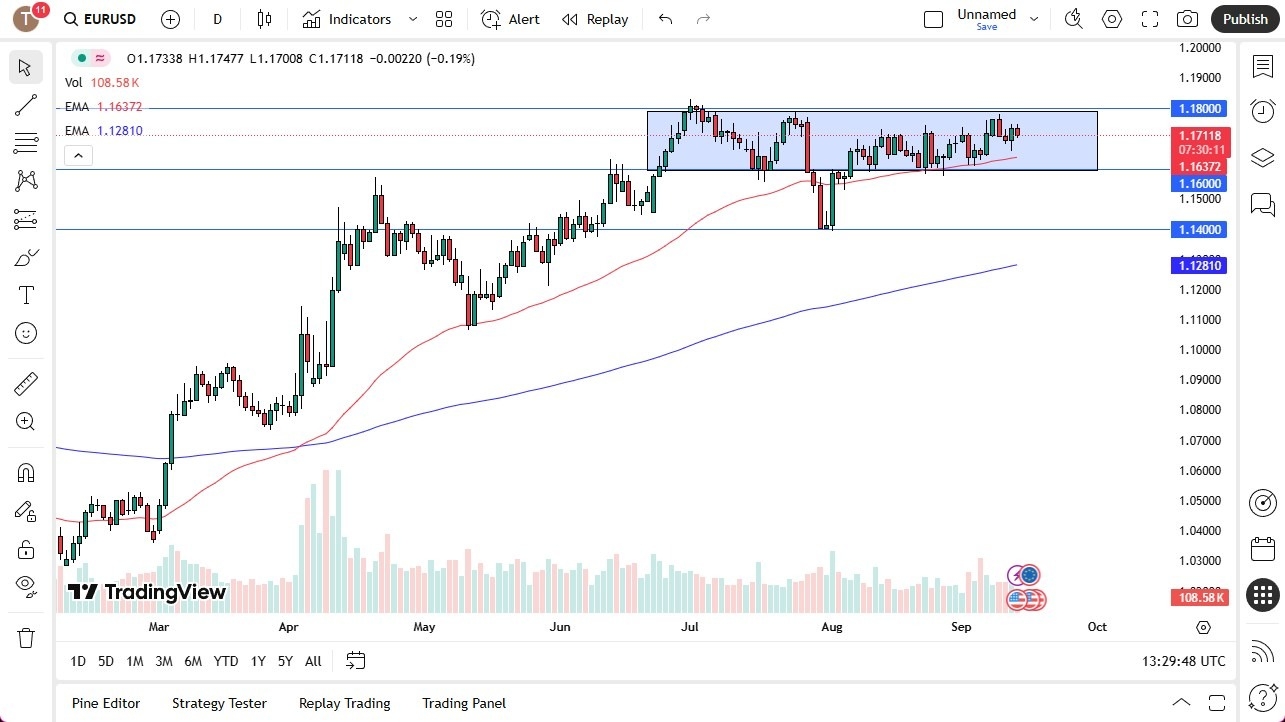The width and height of the screenshot is (1285, 722).
Task: Click the Publish button
Action: point(1244,18)
